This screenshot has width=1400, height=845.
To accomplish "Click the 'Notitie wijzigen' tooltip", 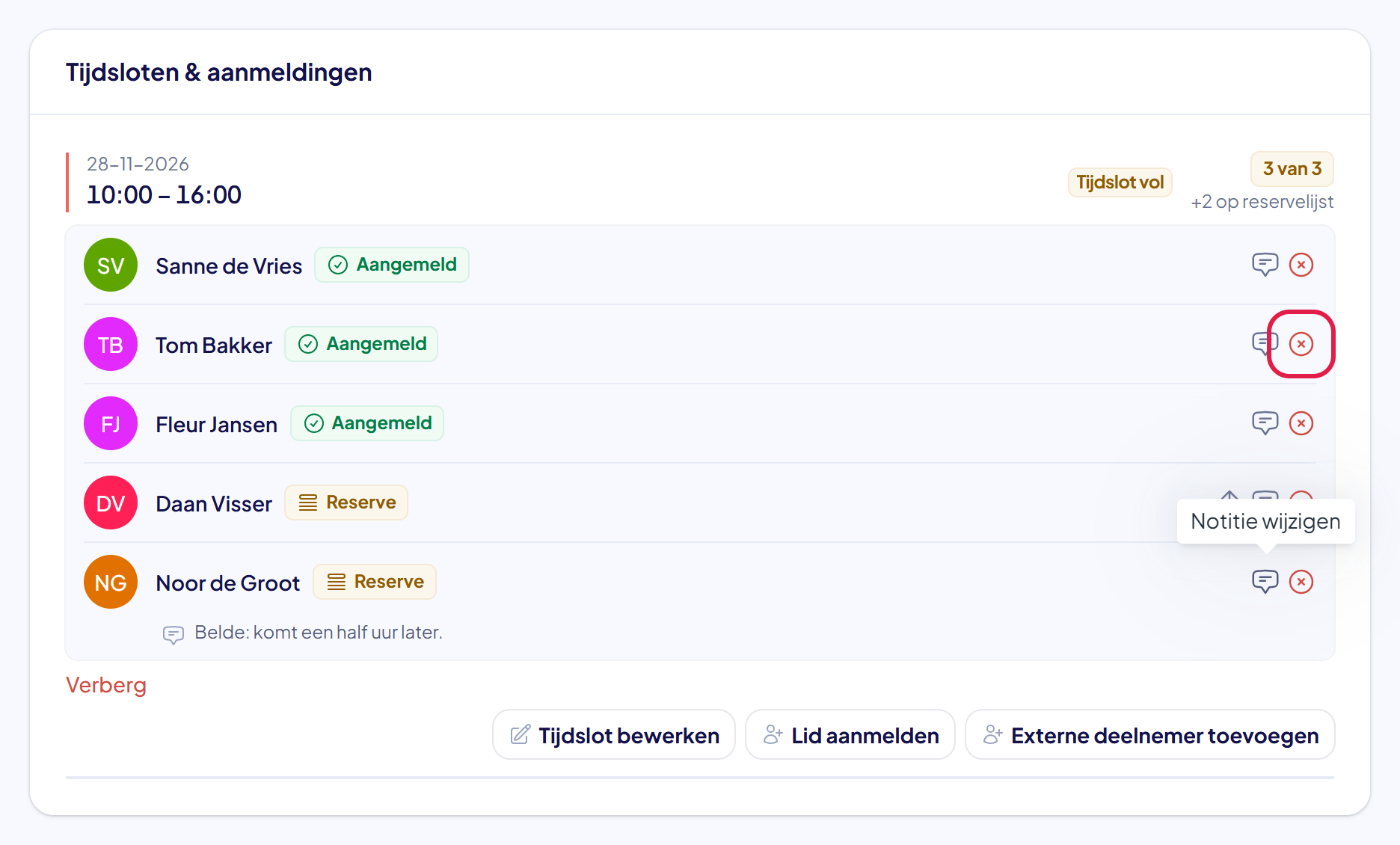I will [x=1265, y=521].
